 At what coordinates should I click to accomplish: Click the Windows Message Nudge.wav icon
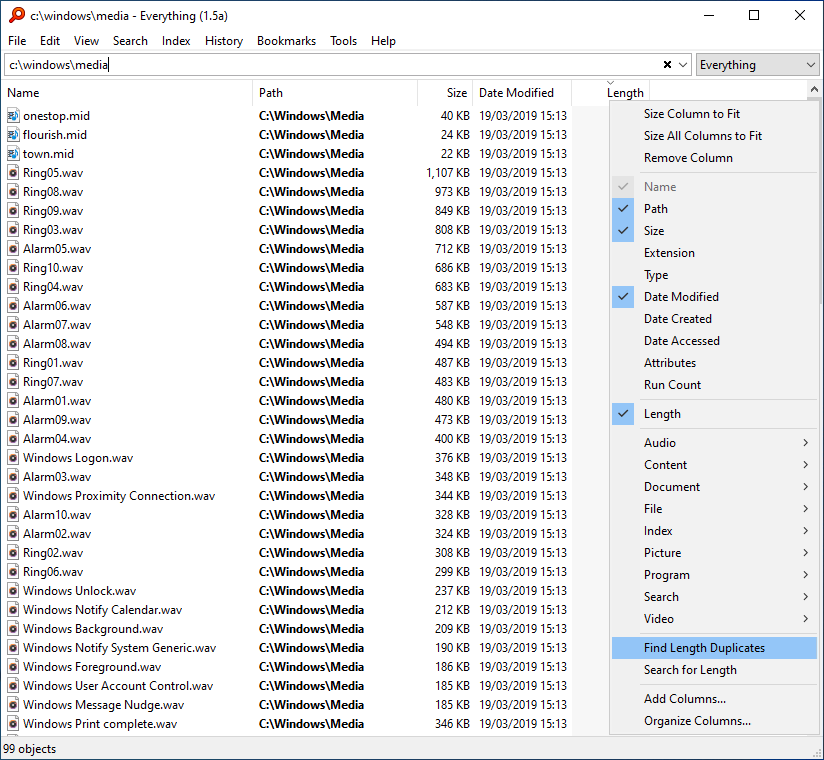(x=13, y=705)
